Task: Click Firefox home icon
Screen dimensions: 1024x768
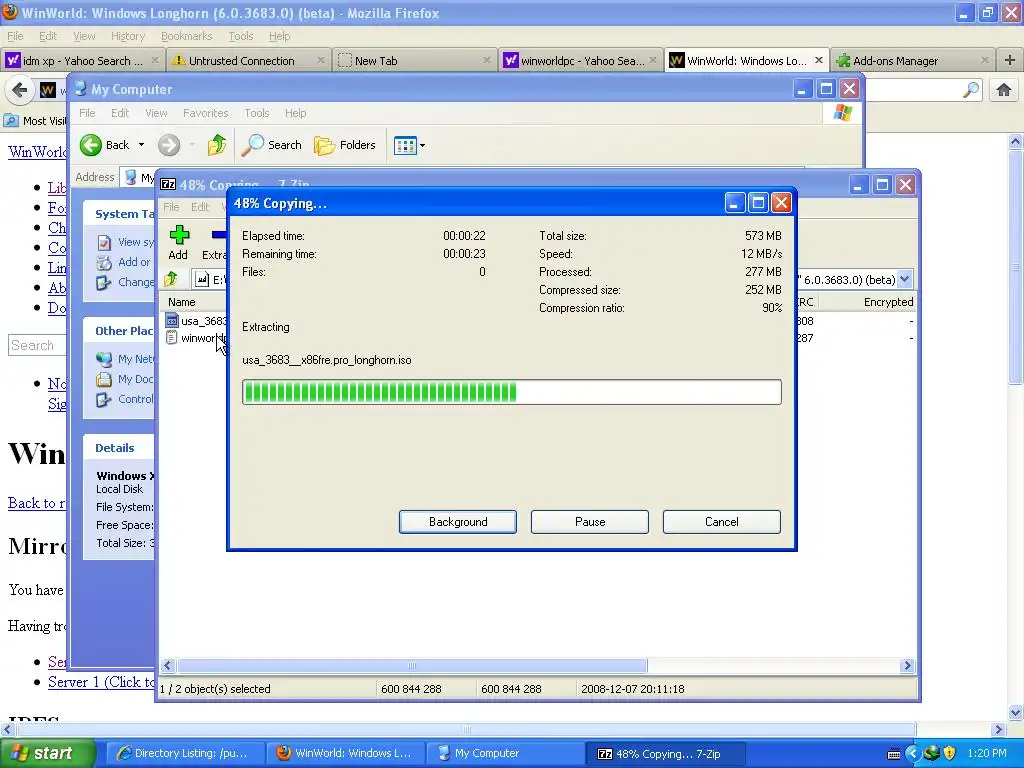Action: (x=1004, y=89)
